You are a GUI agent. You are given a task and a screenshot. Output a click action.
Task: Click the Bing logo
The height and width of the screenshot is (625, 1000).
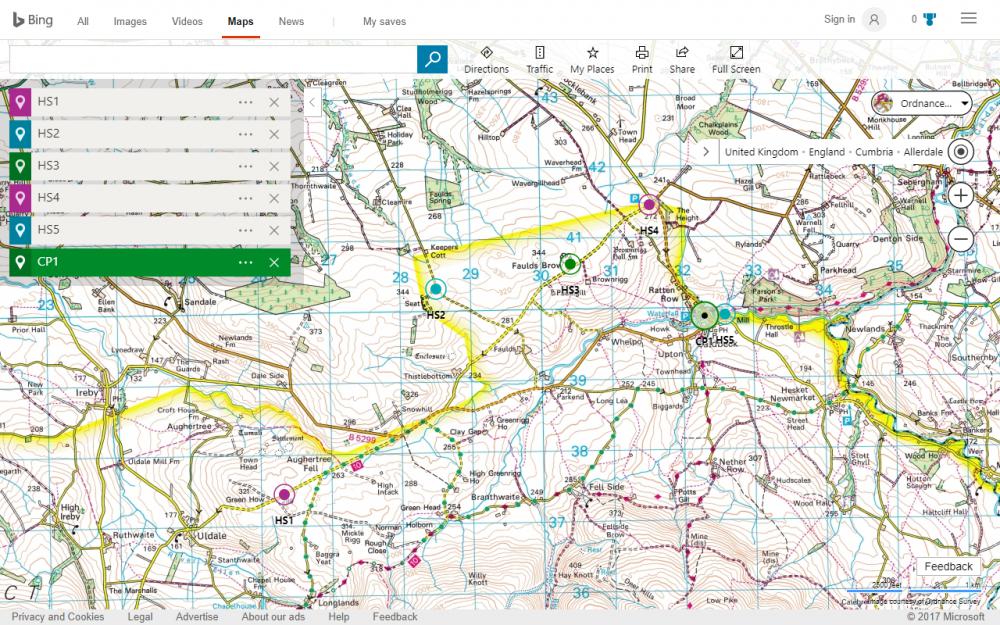coord(33,20)
